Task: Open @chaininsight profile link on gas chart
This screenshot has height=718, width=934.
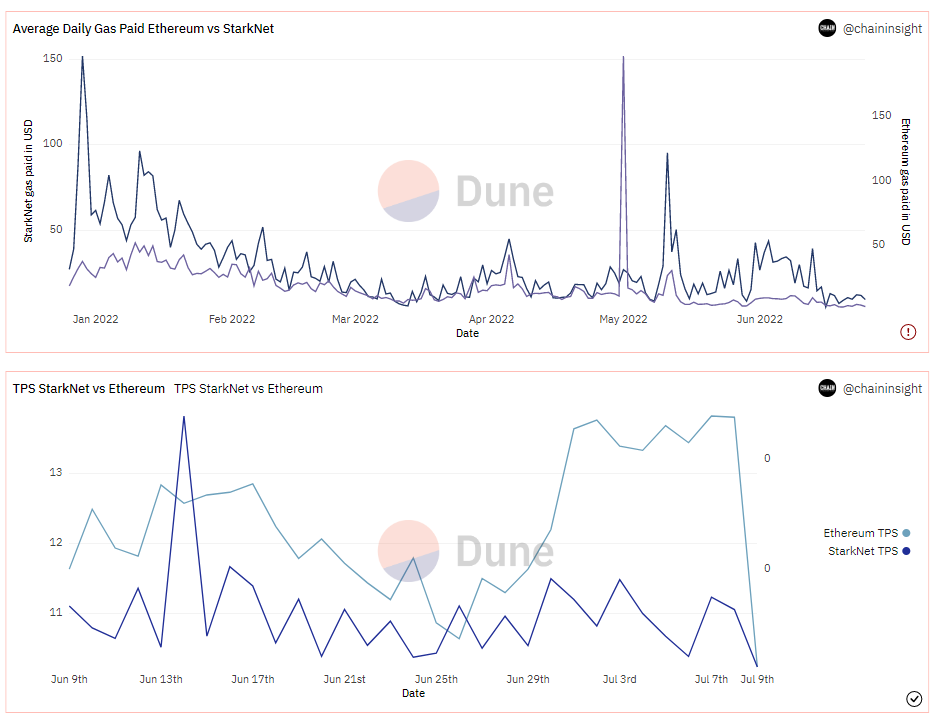Action: (882, 29)
